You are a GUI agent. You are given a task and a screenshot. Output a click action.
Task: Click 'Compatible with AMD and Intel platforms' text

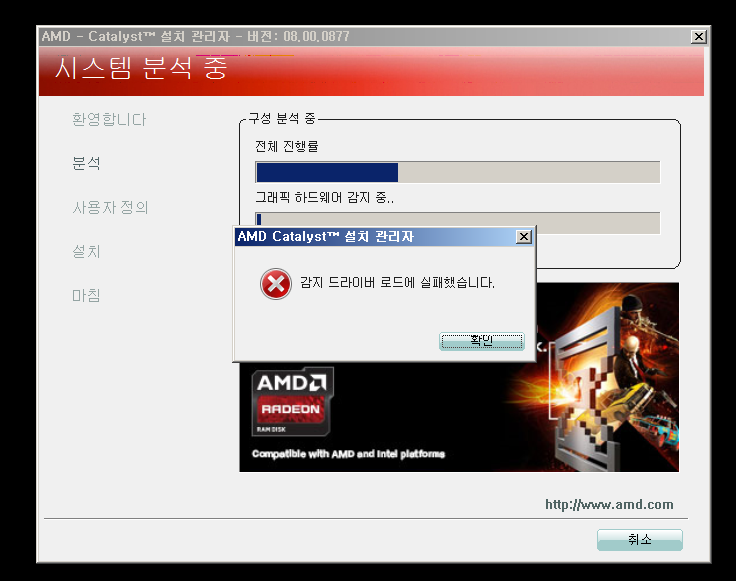348,454
